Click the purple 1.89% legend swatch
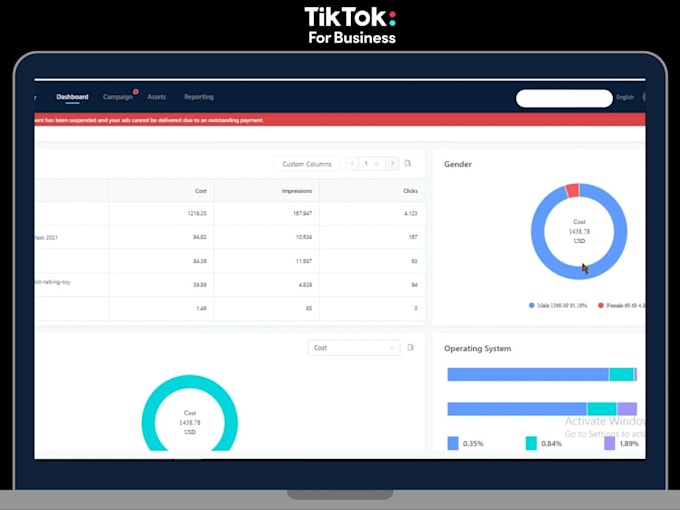Viewport: 680px width, 510px height. (x=610, y=443)
